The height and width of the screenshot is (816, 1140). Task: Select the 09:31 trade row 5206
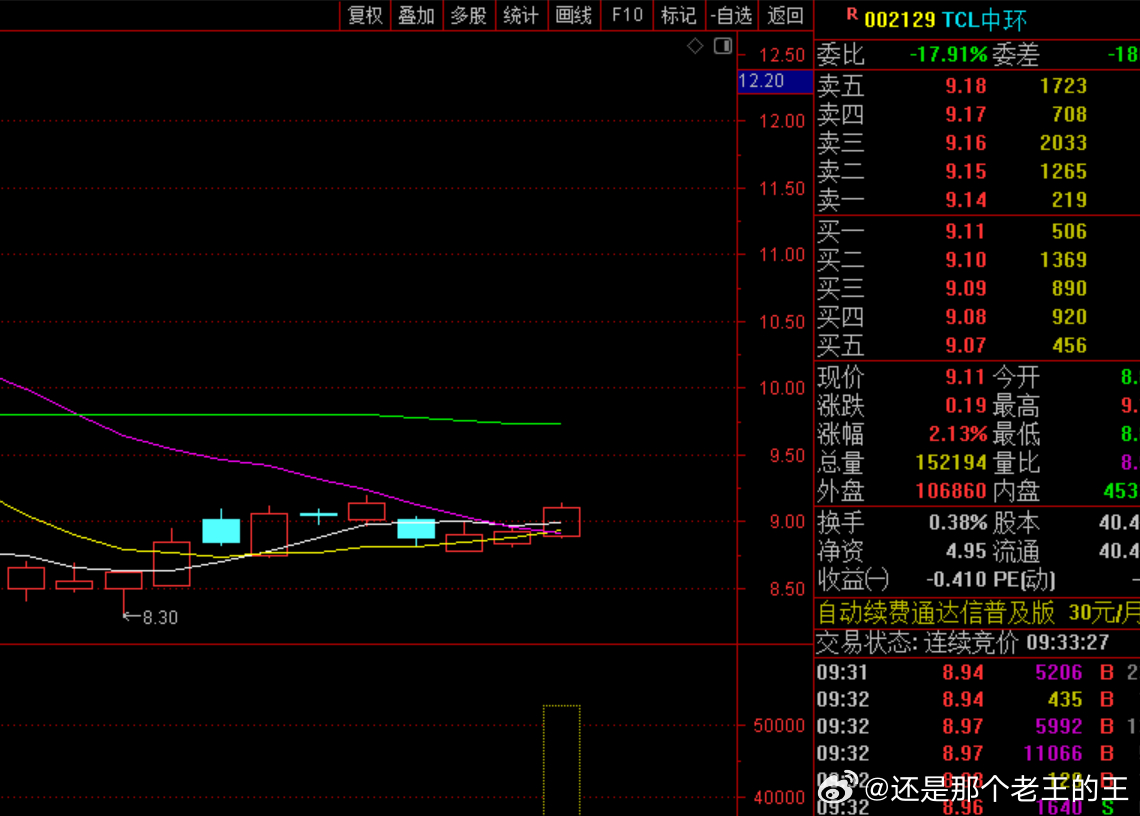[x=977, y=672]
